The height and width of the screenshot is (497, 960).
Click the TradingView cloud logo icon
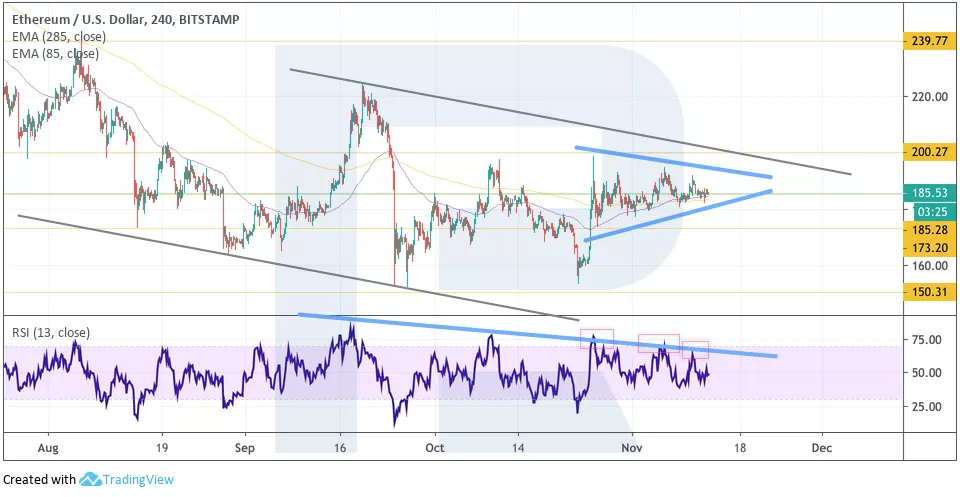(x=91, y=479)
